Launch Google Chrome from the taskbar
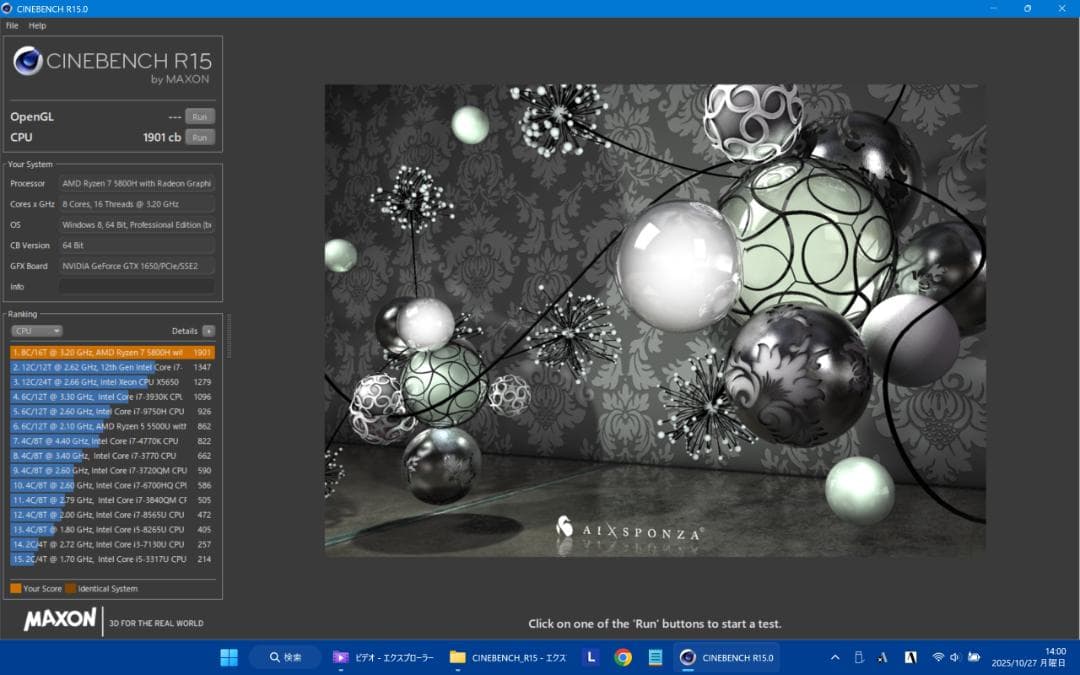The height and width of the screenshot is (675, 1080). (625, 657)
